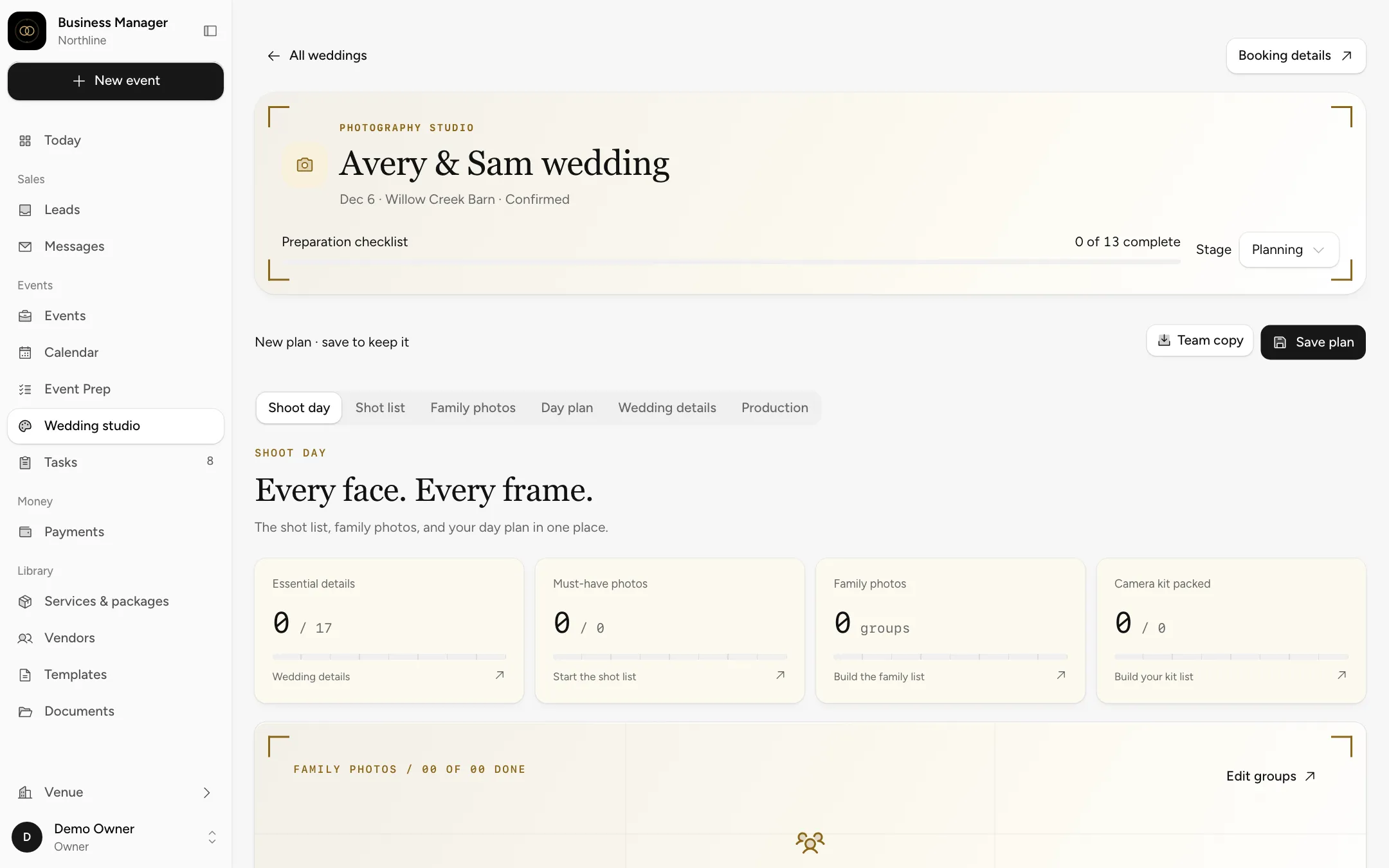The width and height of the screenshot is (1389, 868).
Task: Click the camera icon beside wedding title
Action: point(305,165)
